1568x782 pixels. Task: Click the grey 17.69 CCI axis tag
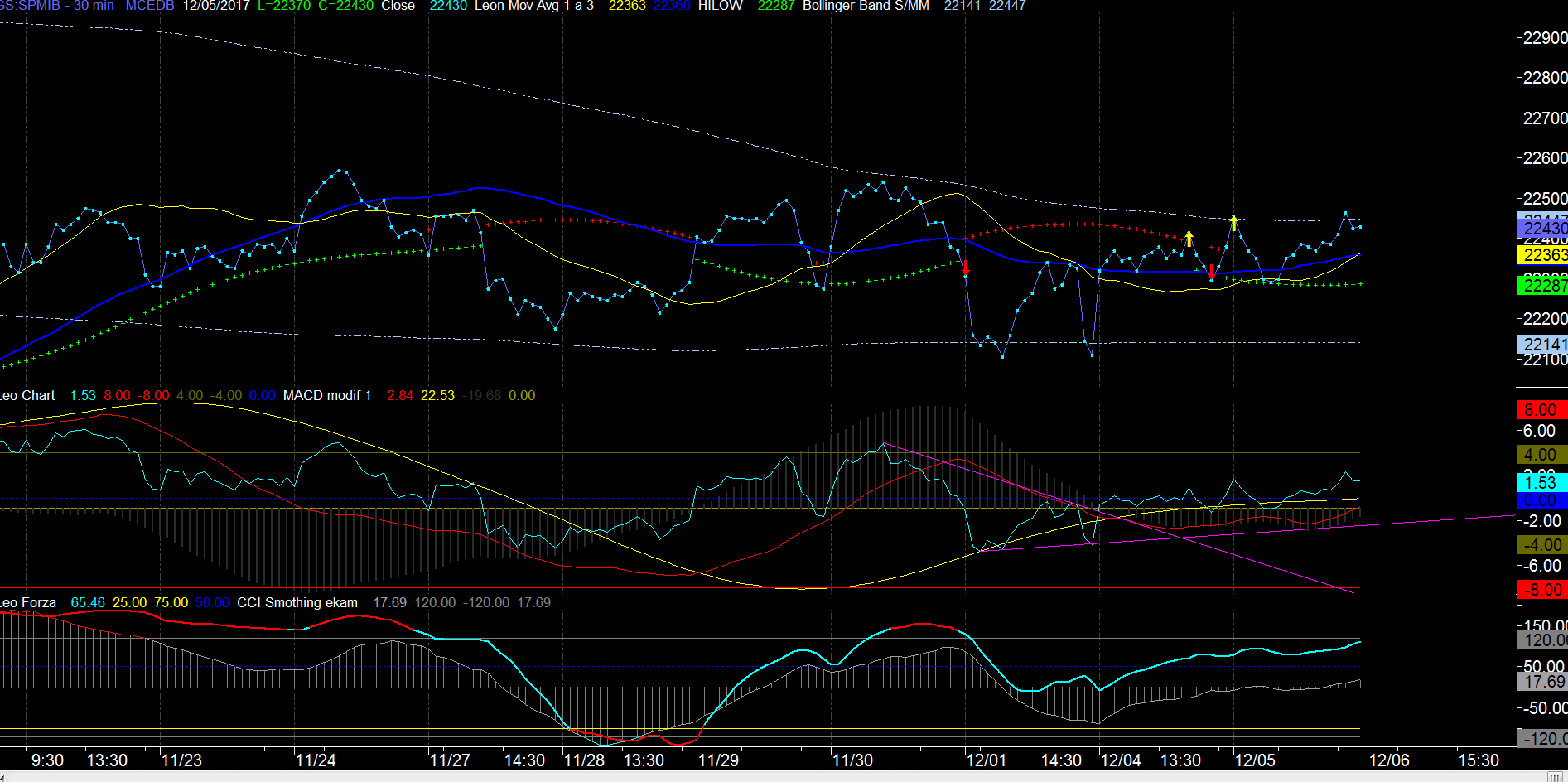click(1542, 682)
